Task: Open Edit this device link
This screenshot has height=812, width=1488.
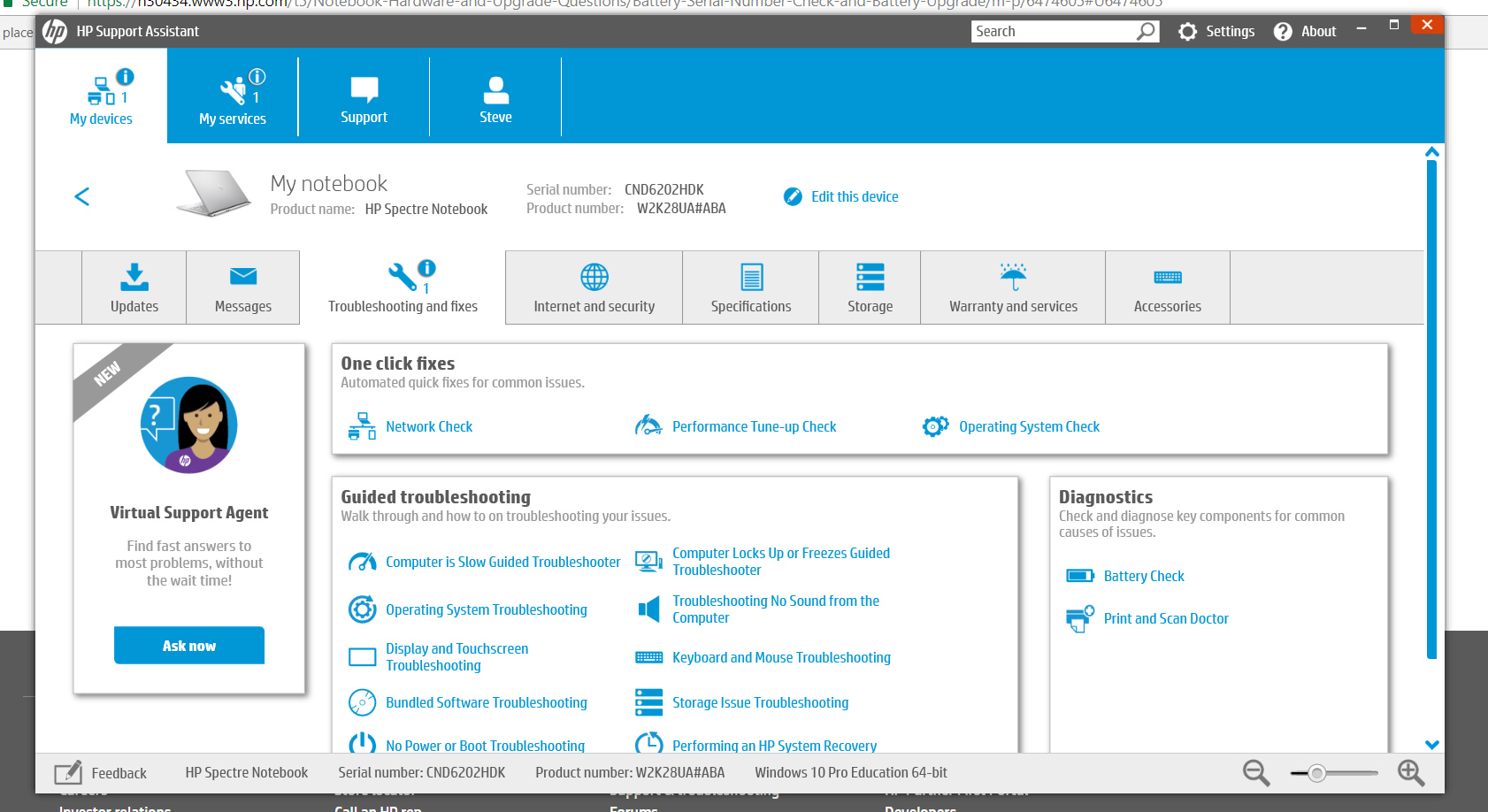Action: [x=855, y=196]
